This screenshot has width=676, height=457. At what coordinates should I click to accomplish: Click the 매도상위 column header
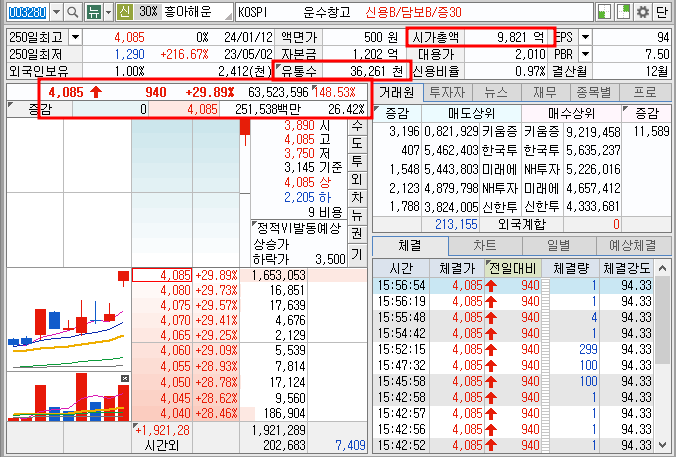pos(471,113)
